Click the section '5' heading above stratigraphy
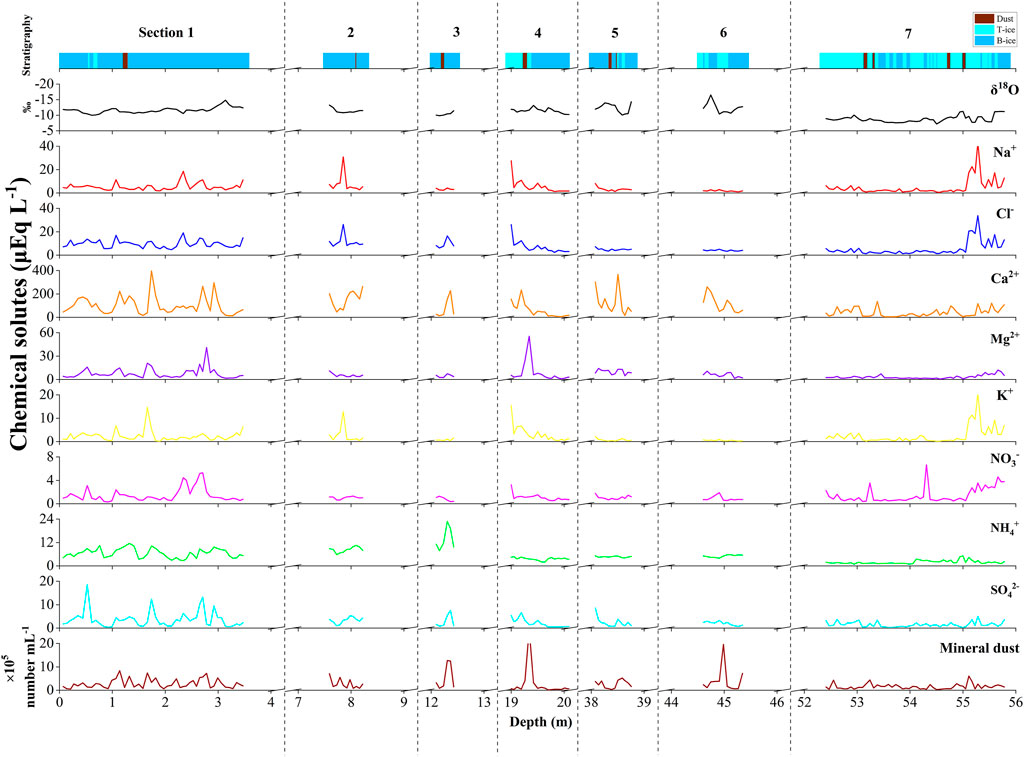 pos(615,33)
